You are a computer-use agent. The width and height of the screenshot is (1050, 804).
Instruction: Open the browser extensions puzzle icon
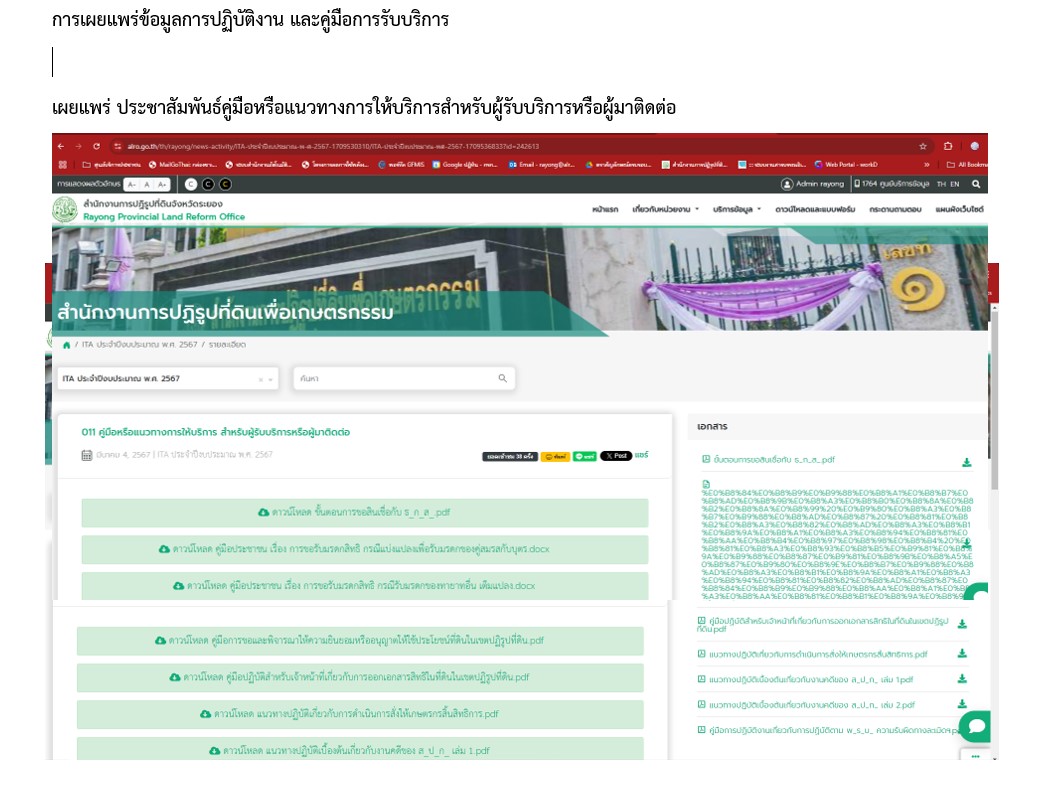tap(948, 146)
